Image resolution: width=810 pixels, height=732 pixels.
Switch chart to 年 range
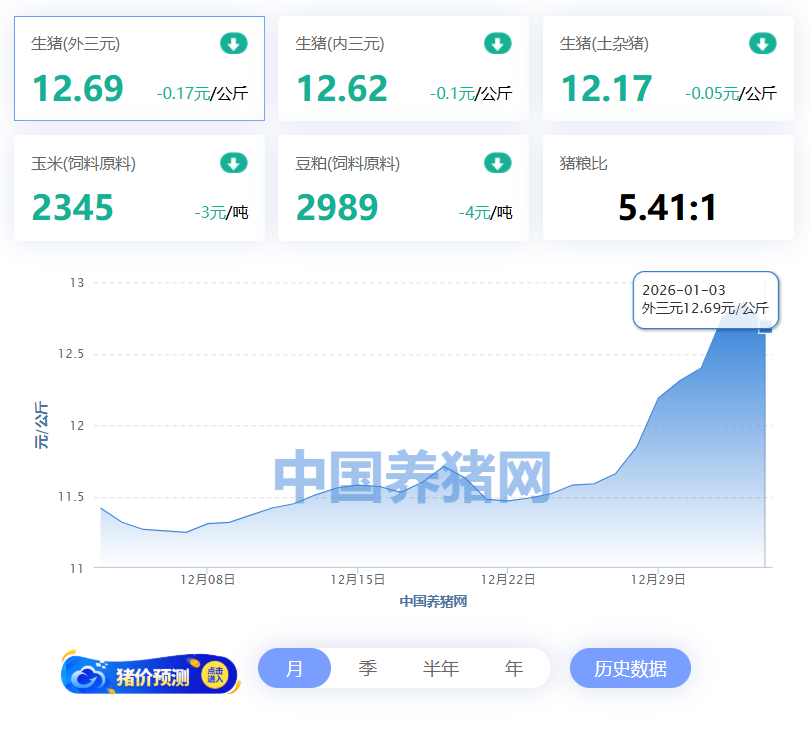(514, 669)
